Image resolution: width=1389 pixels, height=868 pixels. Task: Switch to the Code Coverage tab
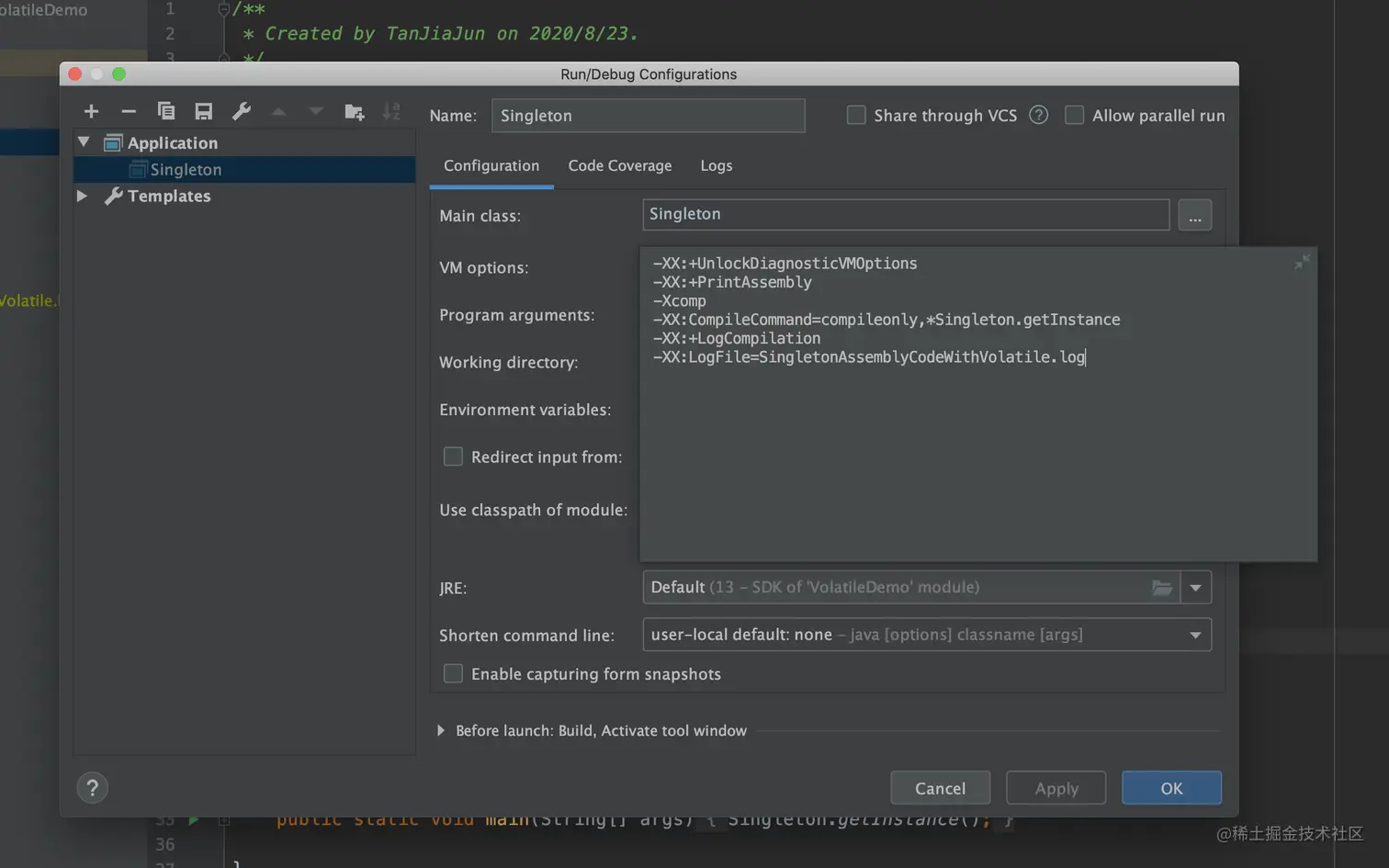pos(620,165)
